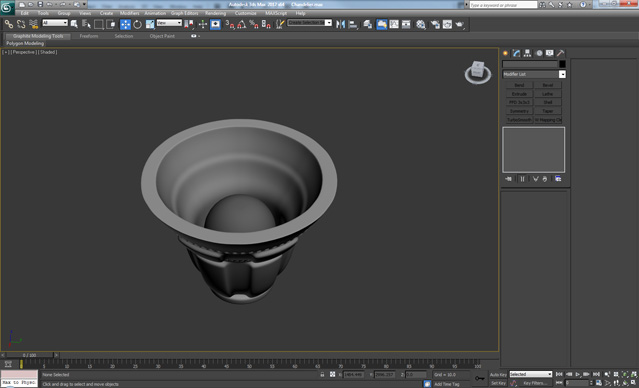This screenshot has width=639, height=388.
Task: Open the Schematic View icon
Action: 406,24
